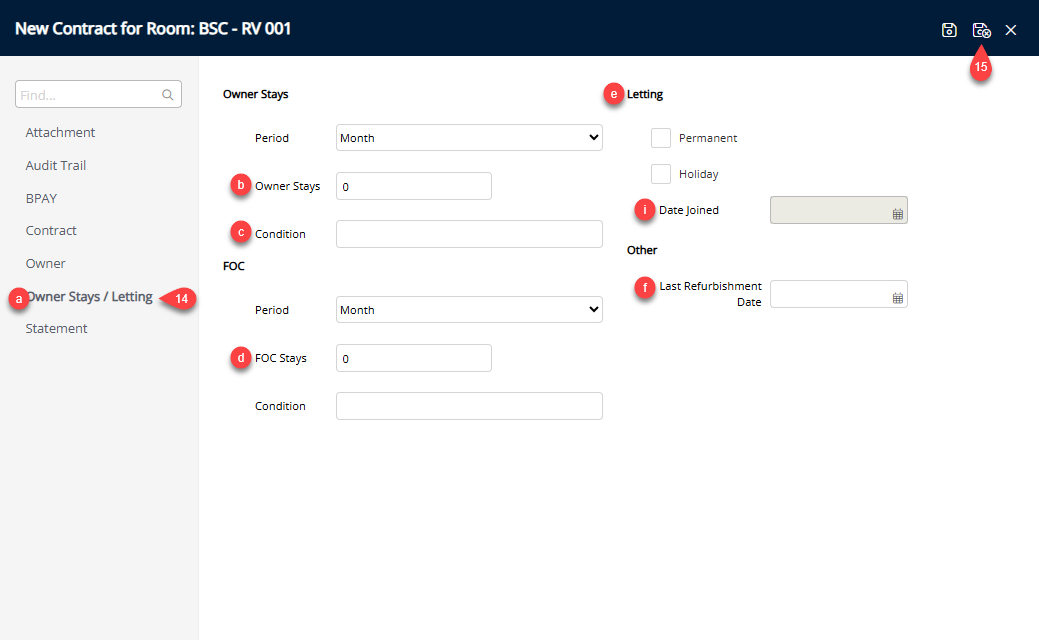Go to the Audit Trail section
1039x640 pixels.
point(63,166)
